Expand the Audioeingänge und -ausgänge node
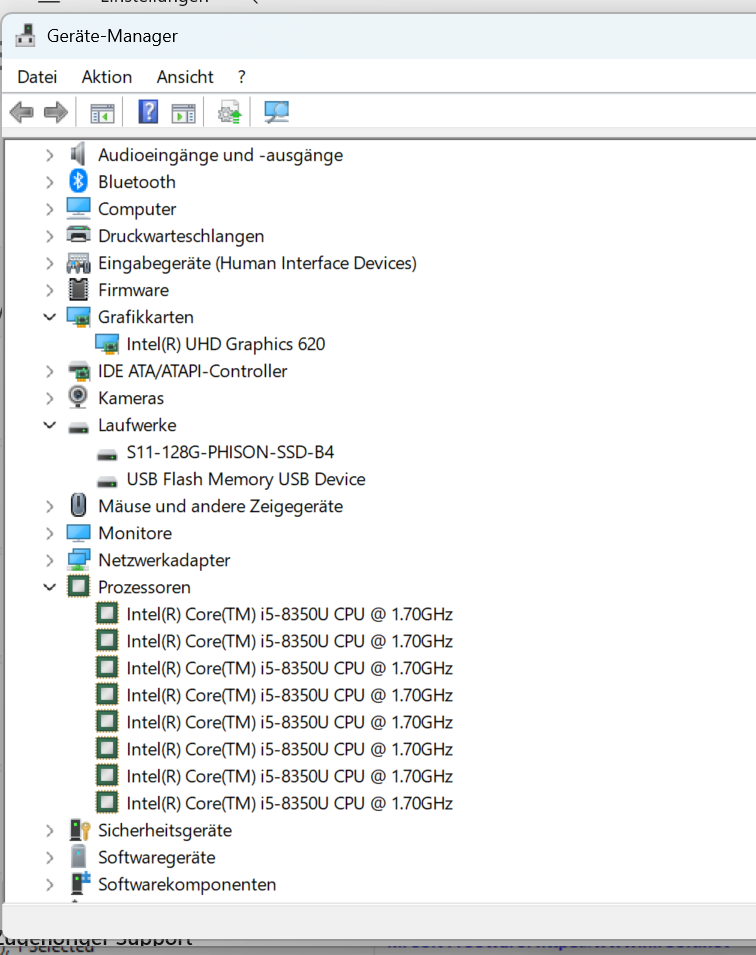The height and width of the screenshot is (955, 756). pos(50,155)
